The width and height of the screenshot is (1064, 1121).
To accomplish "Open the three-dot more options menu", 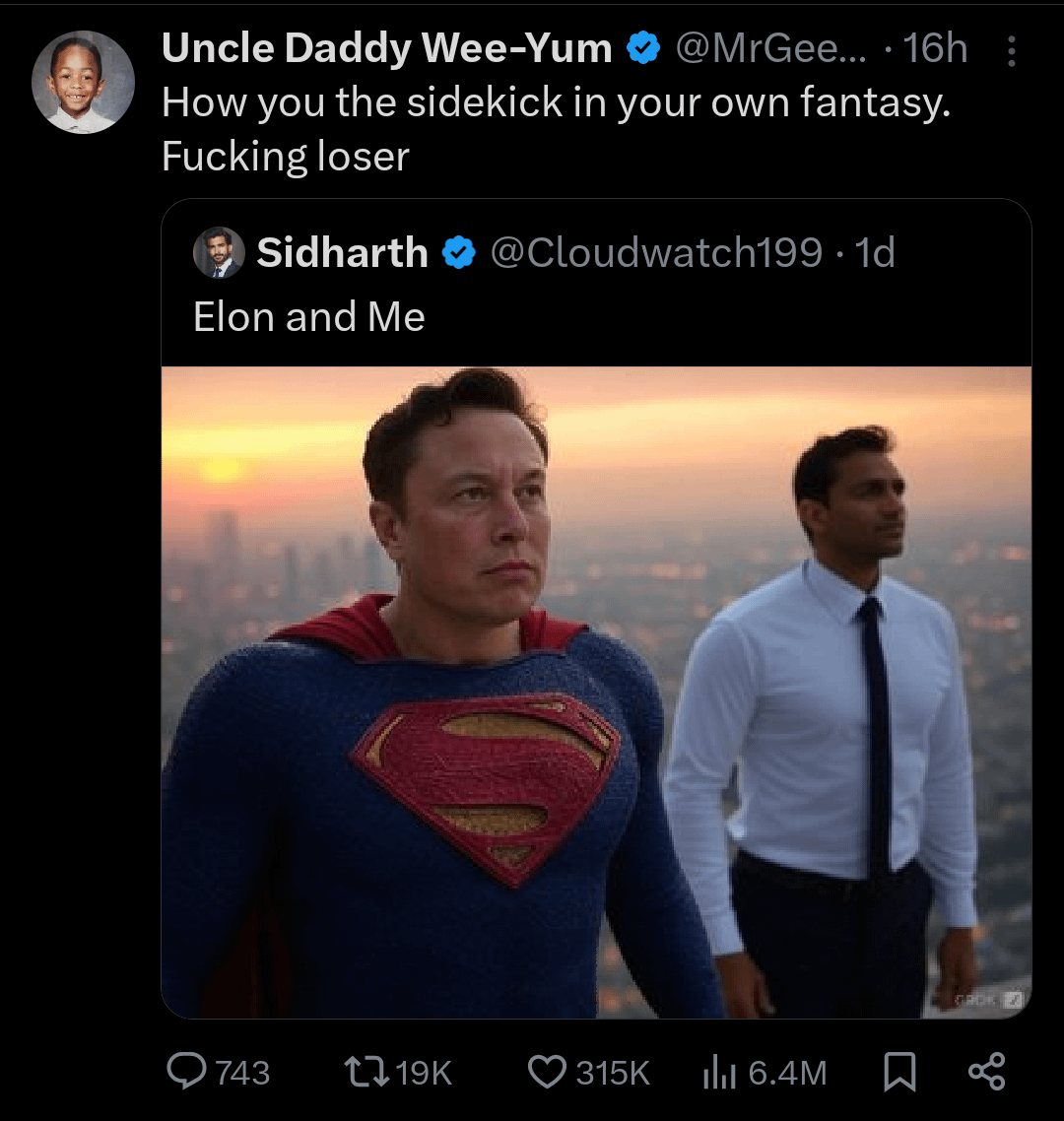I will (x=1011, y=51).
